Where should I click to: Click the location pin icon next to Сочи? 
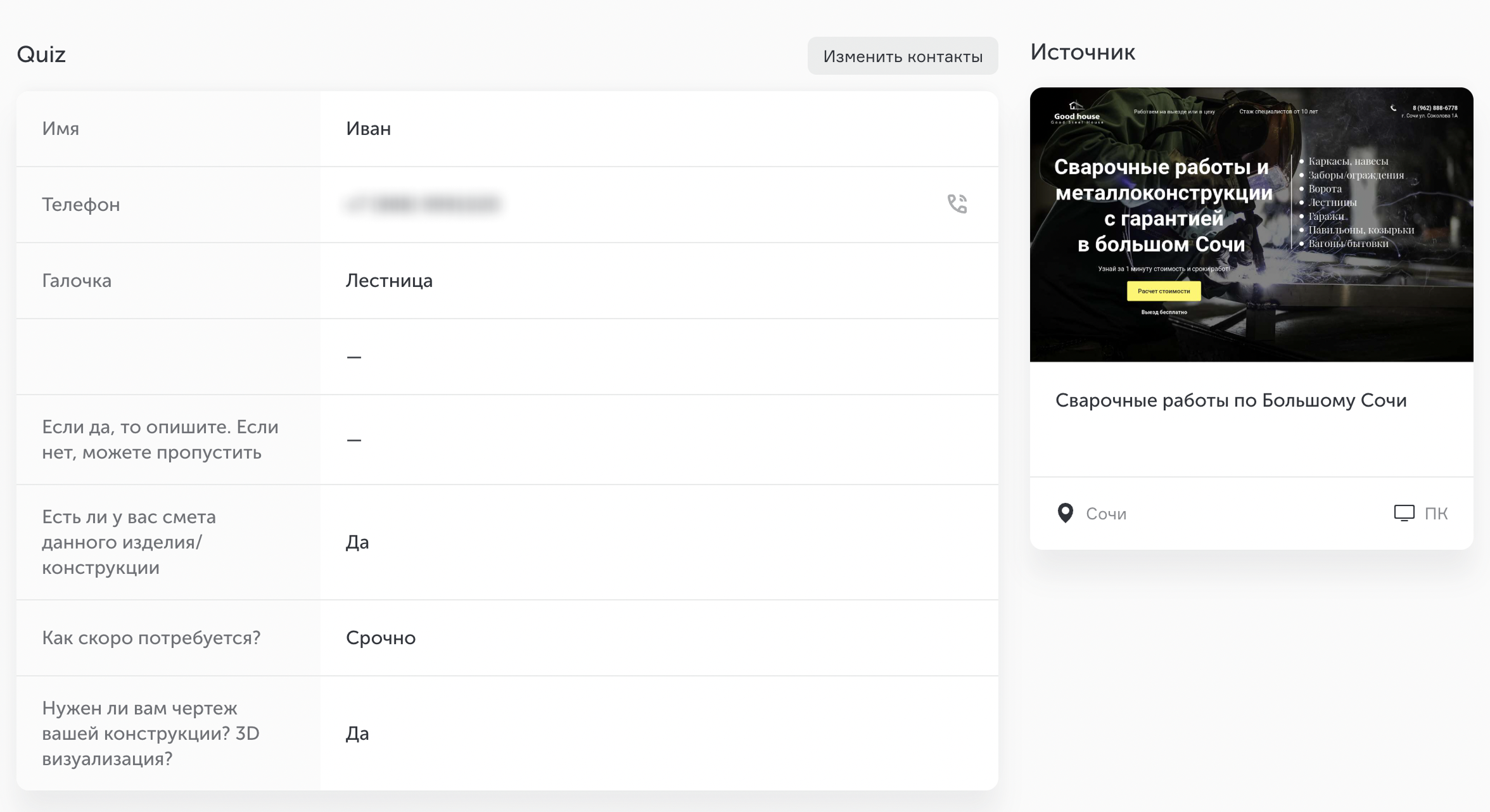pos(1066,513)
